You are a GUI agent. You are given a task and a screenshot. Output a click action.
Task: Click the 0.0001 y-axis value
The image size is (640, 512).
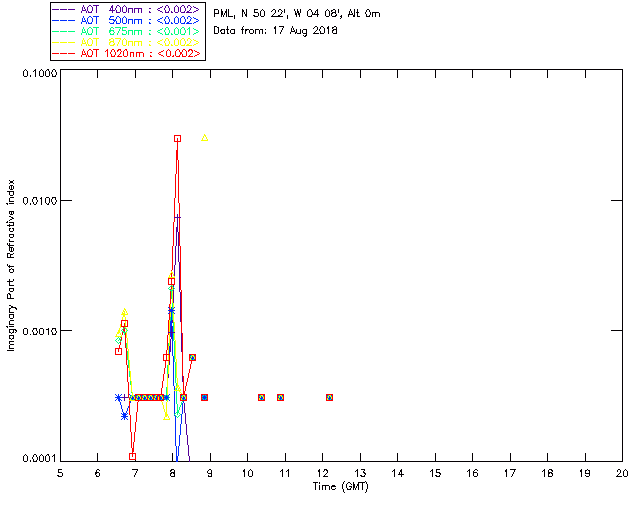40,459
